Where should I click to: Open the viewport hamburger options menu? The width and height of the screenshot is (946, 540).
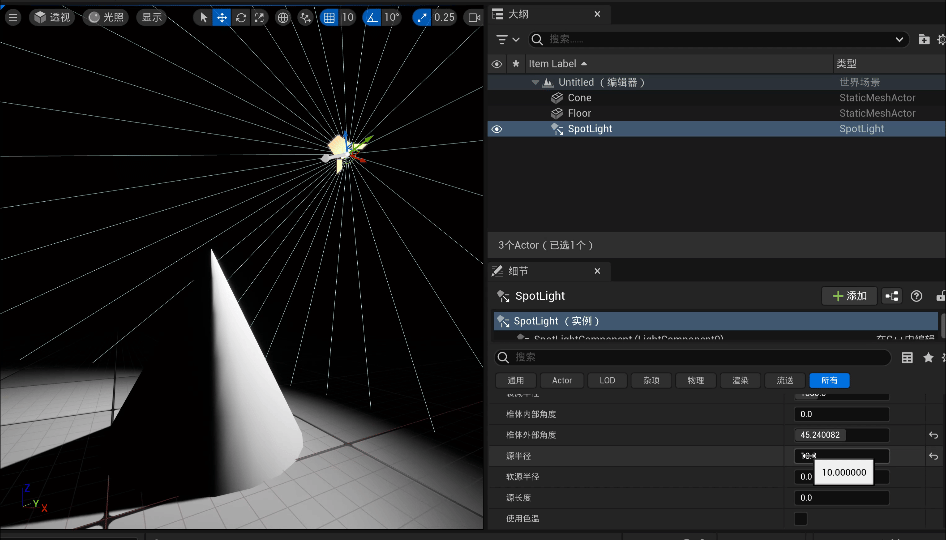pyautogui.click(x=13, y=17)
